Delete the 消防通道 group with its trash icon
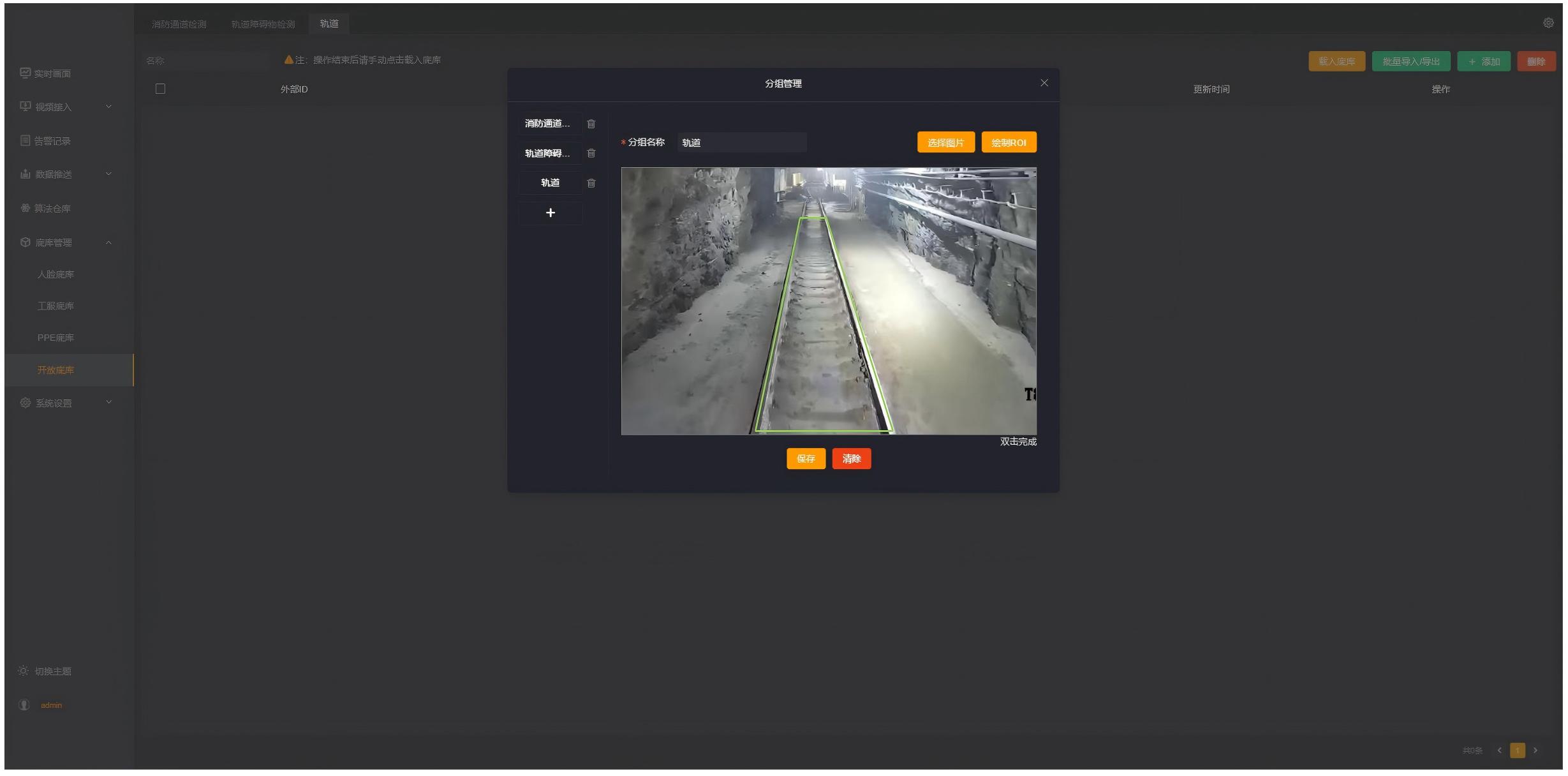 pyautogui.click(x=591, y=124)
